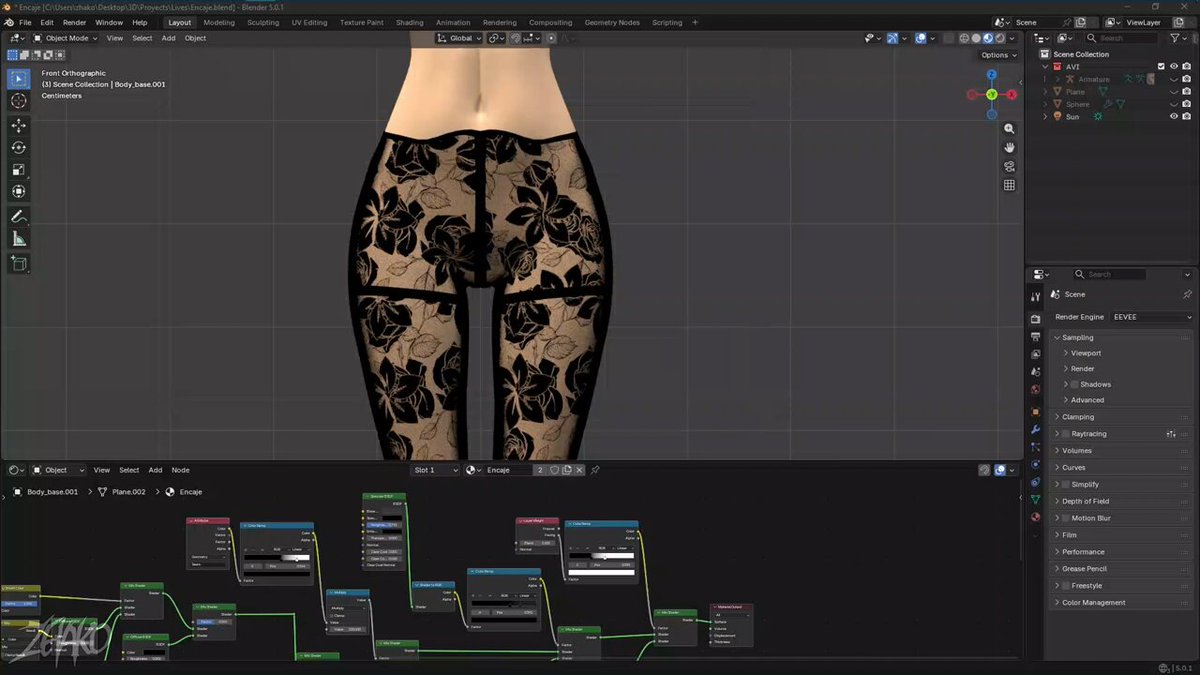Enable the Motion Blur checkbox
Screen dimensions: 1200x675
coord(1065,518)
